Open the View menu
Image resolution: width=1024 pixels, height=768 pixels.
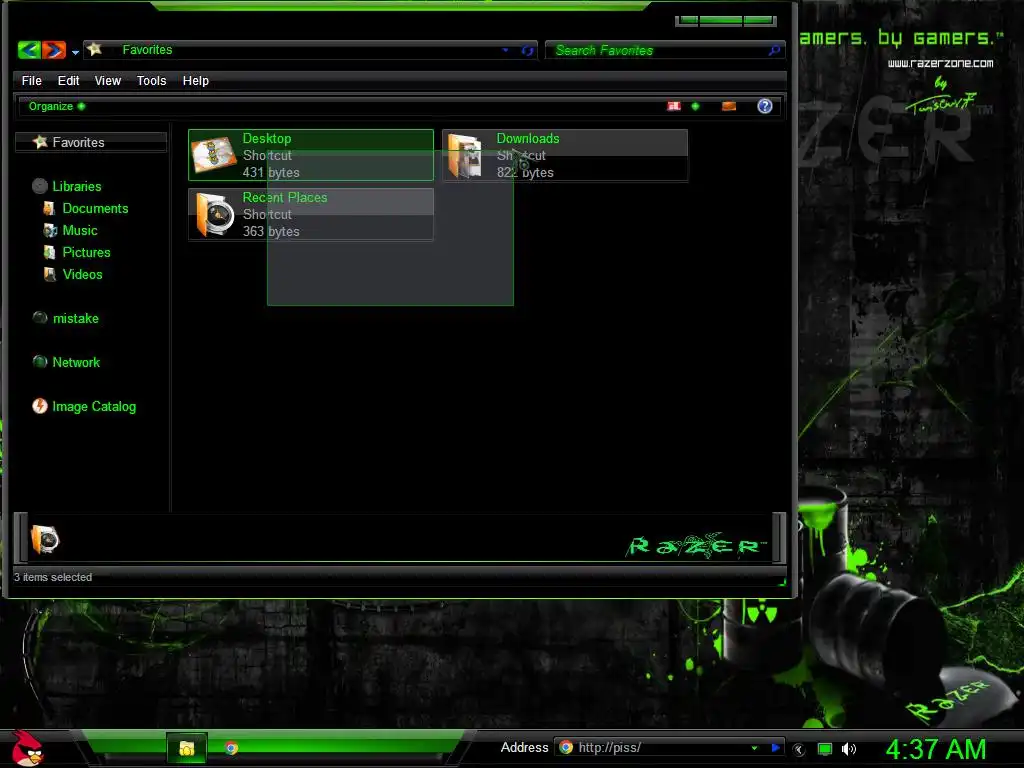coord(108,81)
